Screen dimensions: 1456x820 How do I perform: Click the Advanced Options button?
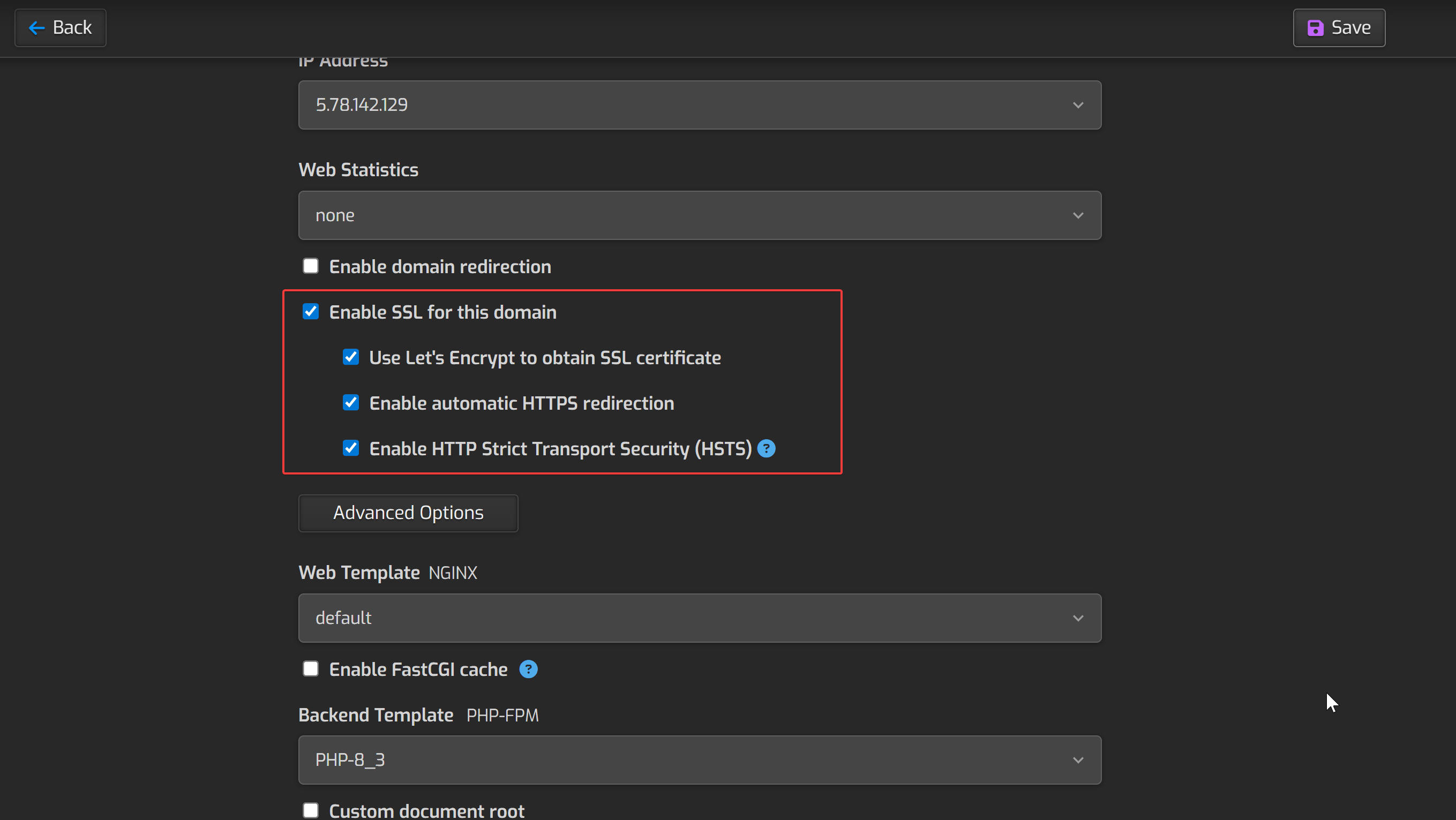(408, 513)
